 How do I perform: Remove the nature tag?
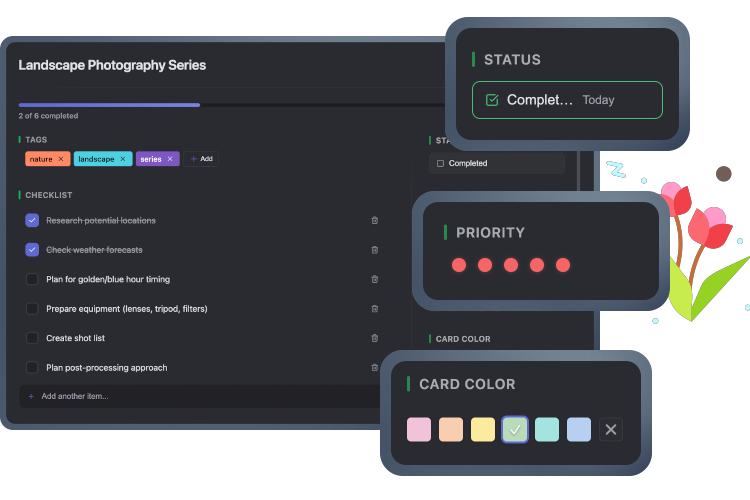point(60,159)
